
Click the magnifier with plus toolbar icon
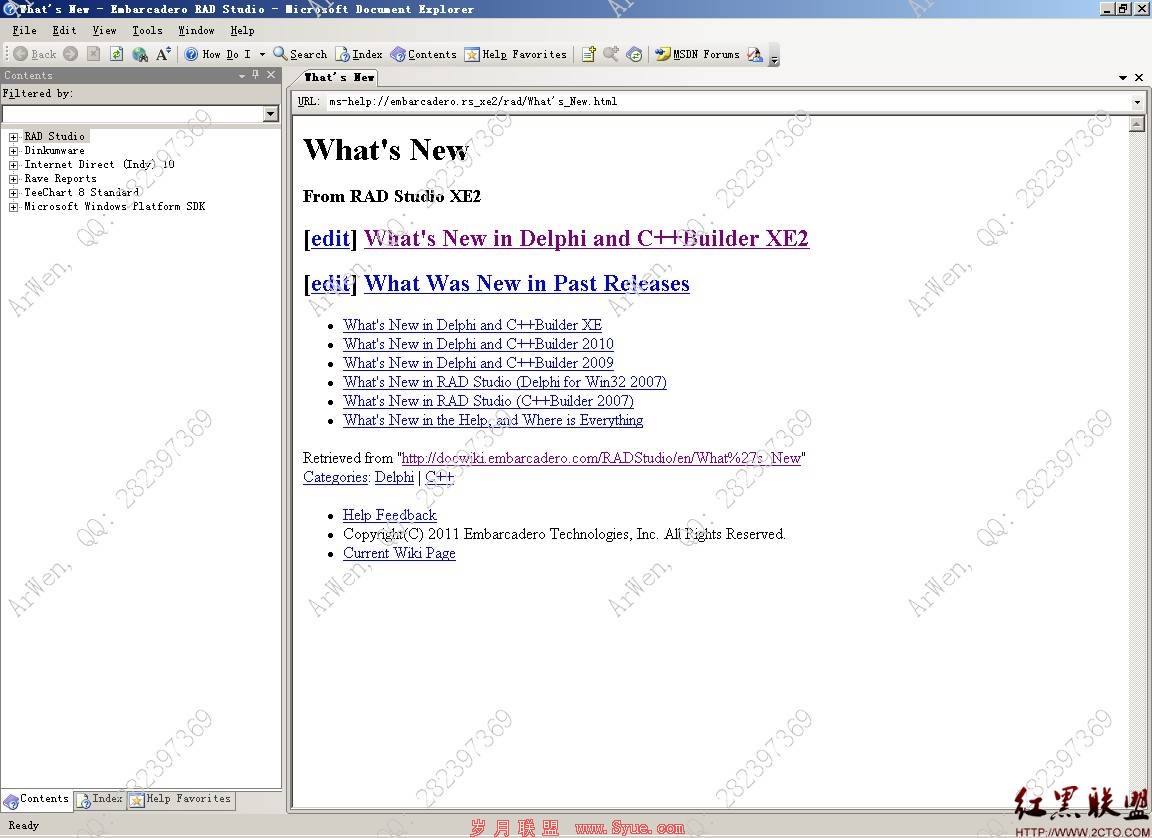[x=611, y=54]
